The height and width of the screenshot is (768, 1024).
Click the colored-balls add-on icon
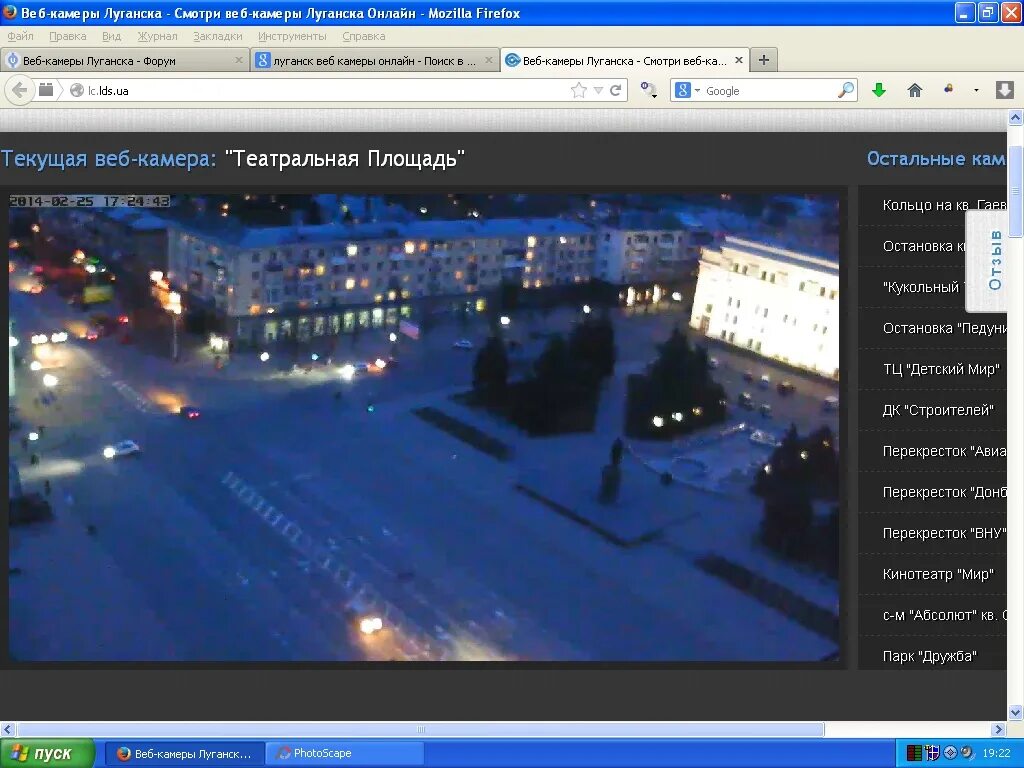pos(948,89)
